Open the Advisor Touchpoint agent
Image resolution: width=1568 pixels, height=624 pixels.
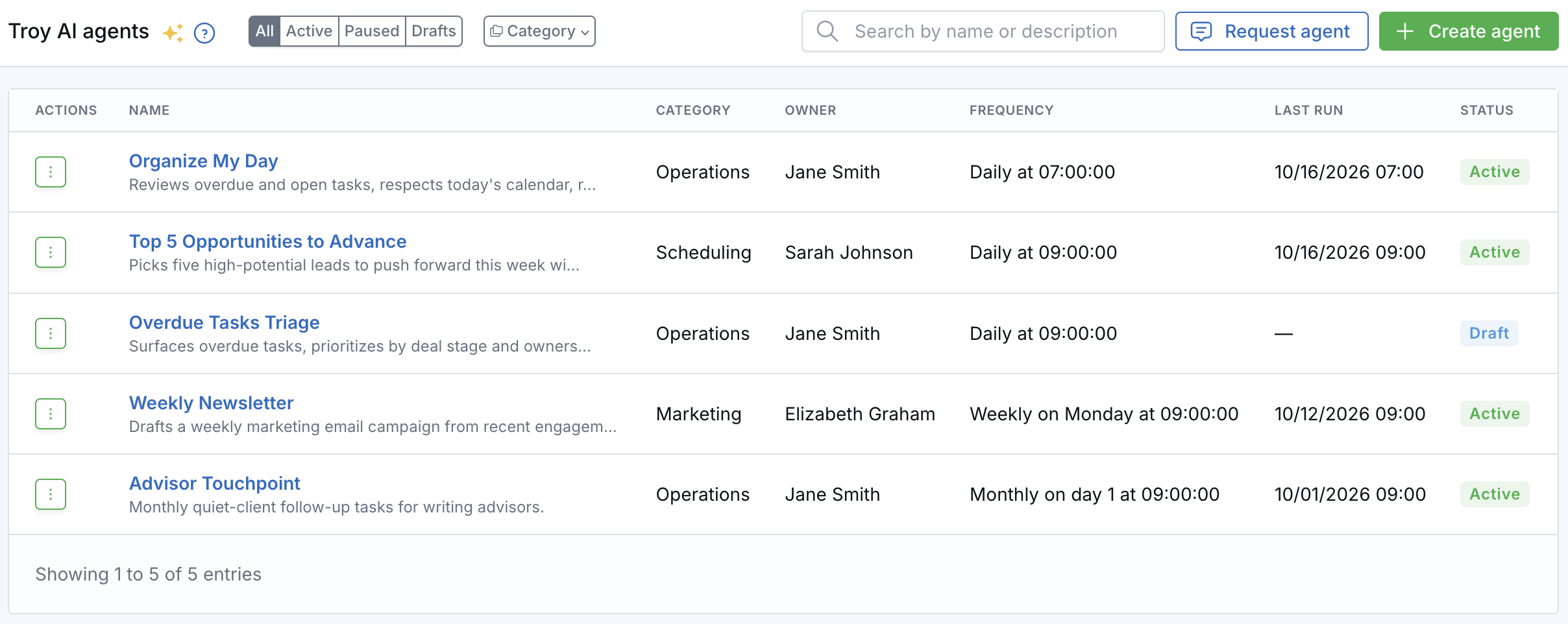click(x=215, y=483)
